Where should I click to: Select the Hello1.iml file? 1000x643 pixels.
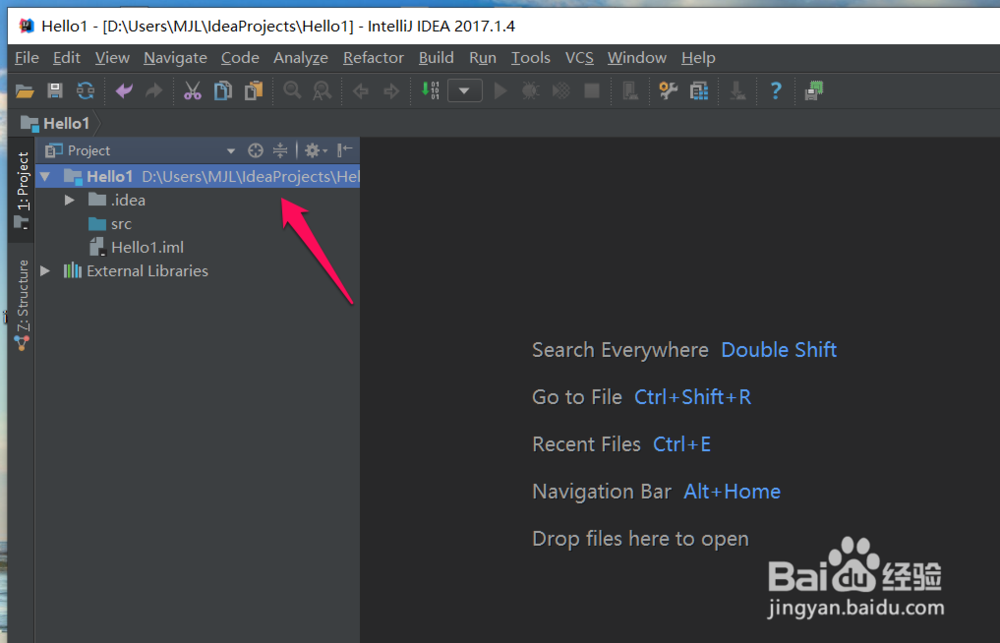point(197,248)
